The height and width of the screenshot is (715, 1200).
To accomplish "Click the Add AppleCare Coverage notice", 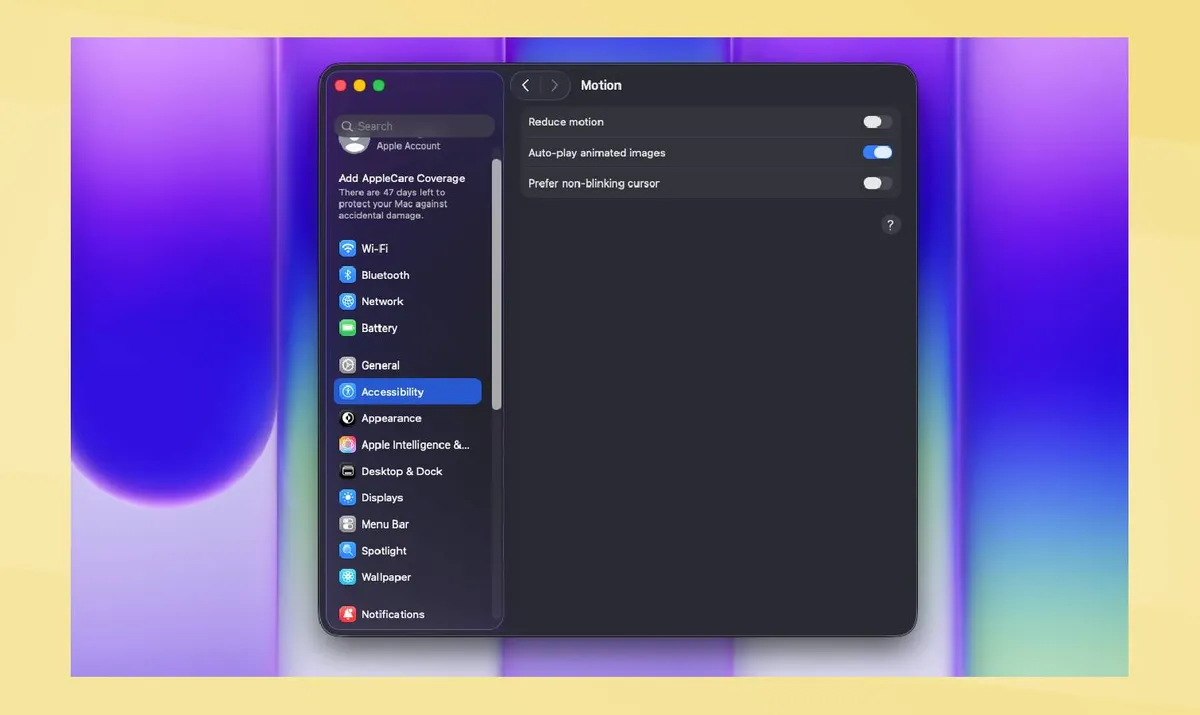I will coord(402,196).
